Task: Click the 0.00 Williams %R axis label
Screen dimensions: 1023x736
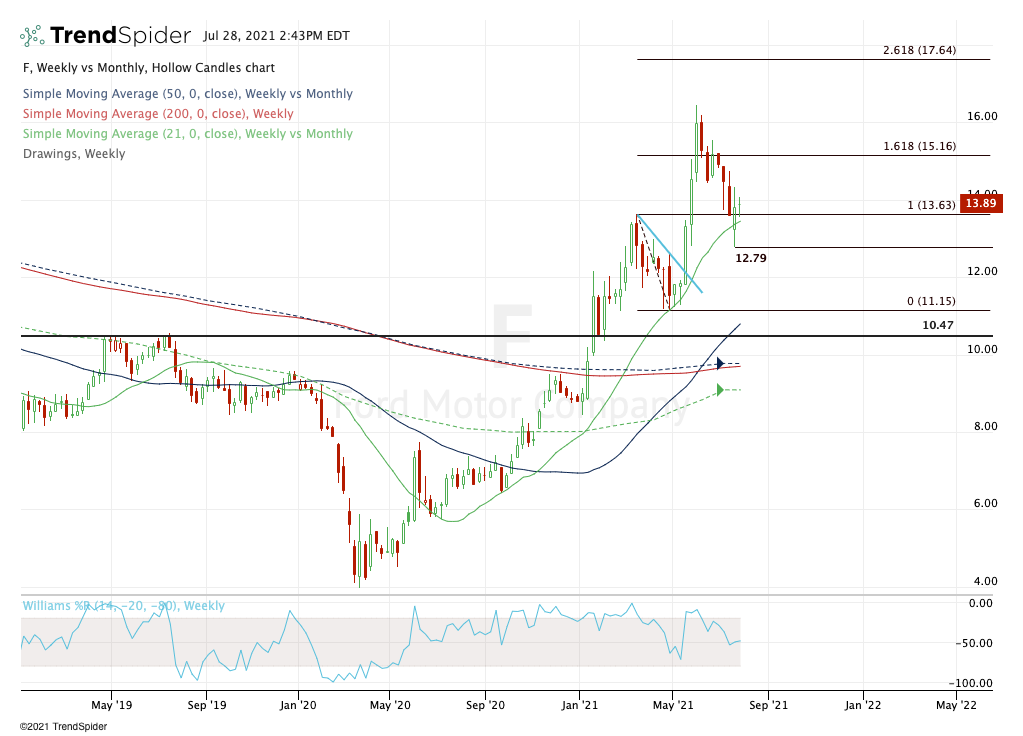Action: [981, 604]
